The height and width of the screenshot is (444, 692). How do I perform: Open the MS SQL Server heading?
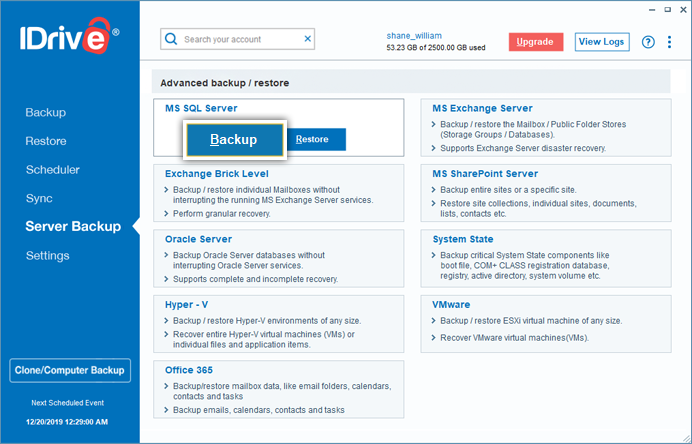(x=201, y=108)
